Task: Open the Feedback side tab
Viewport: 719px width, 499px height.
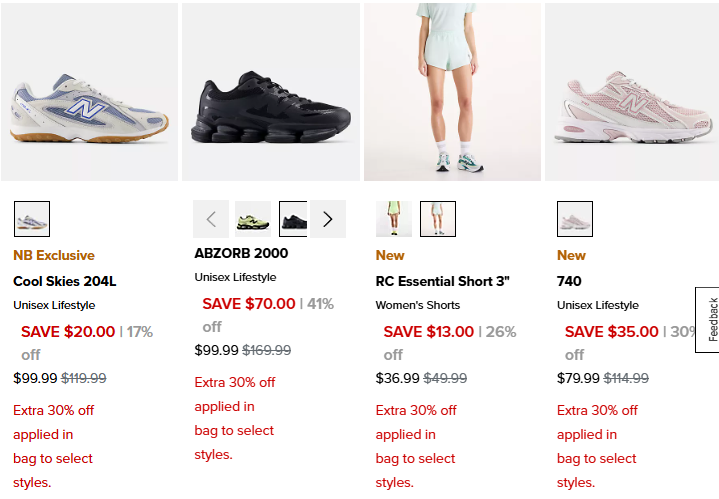Action: [709, 320]
